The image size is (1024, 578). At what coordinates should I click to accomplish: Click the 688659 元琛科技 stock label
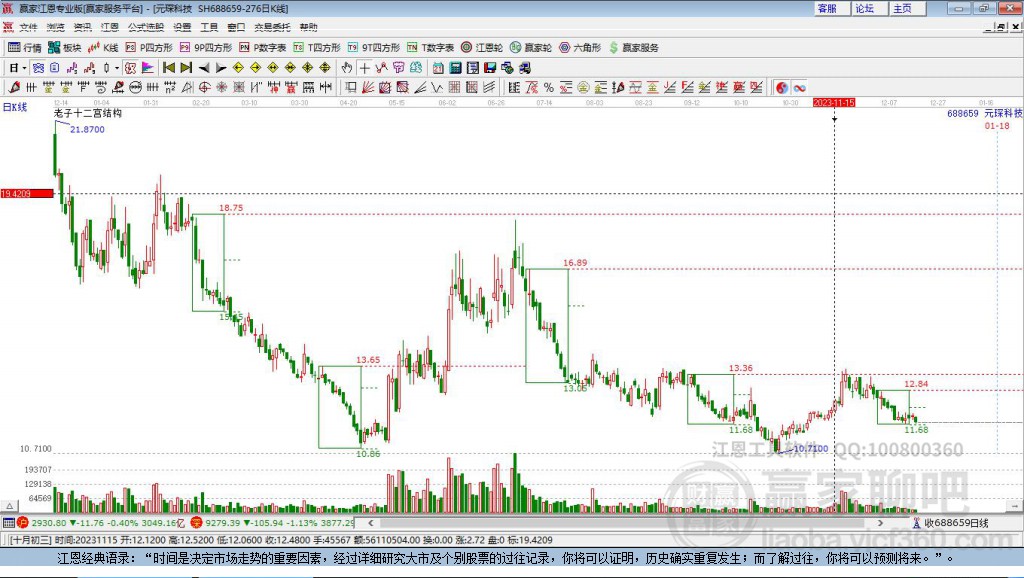click(x=985, y=113)
